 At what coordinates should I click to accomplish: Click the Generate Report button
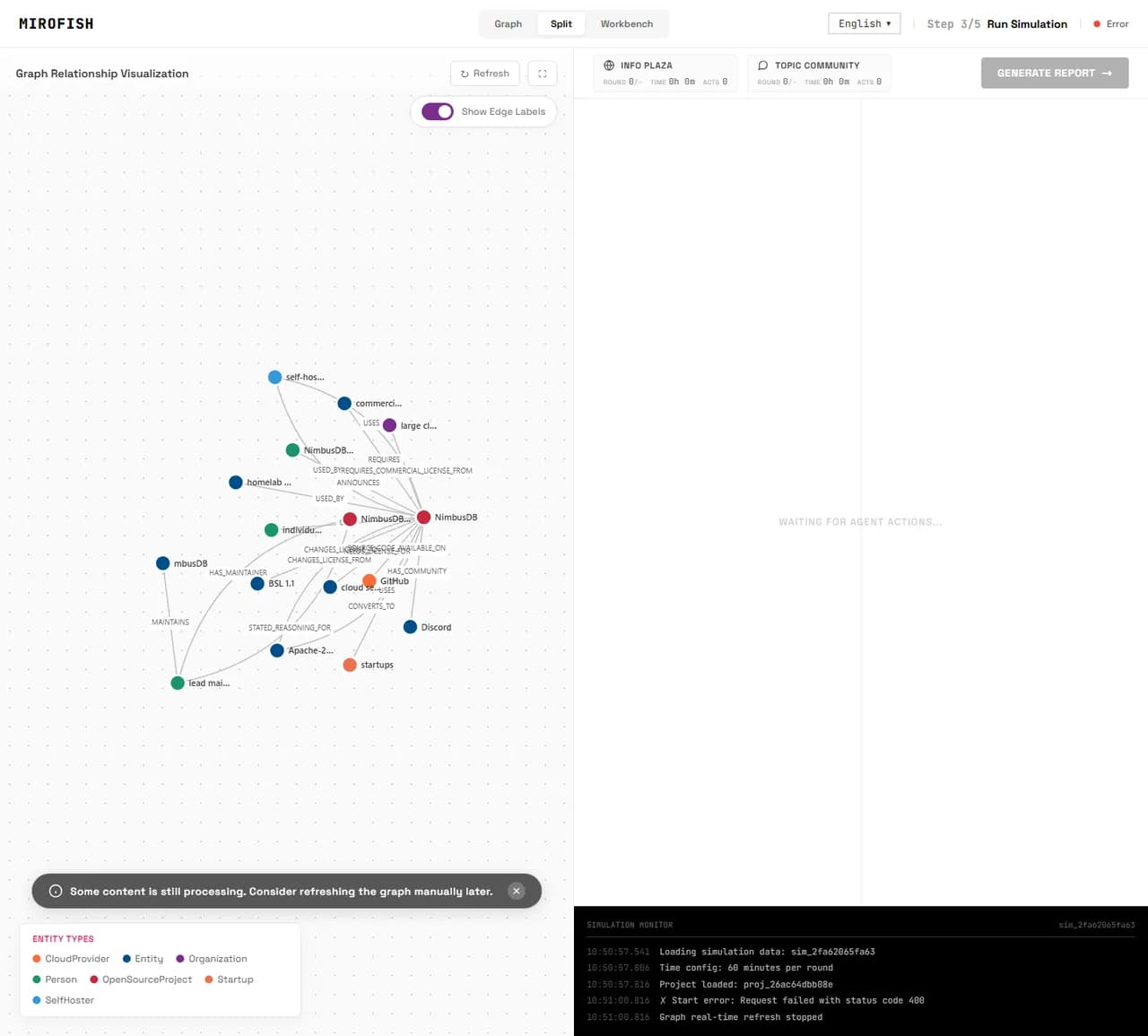coord(1055,73)
